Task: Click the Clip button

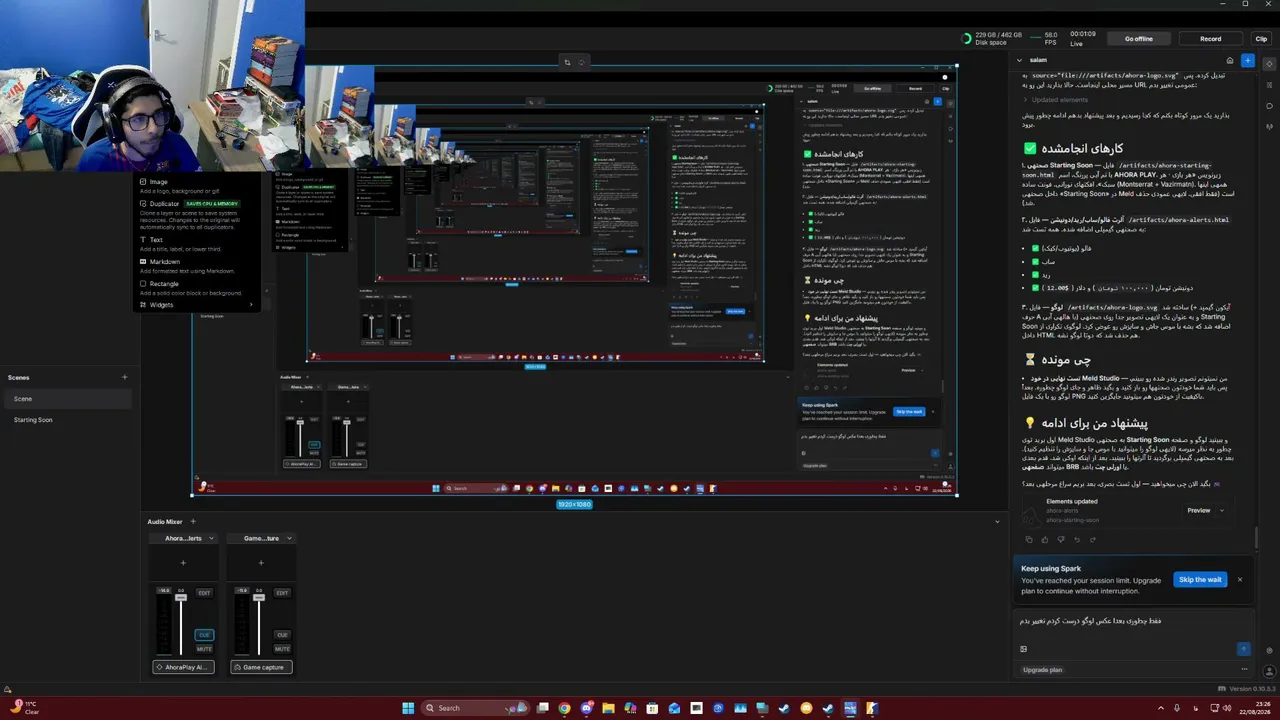Action: click(x=1261, y=39)
